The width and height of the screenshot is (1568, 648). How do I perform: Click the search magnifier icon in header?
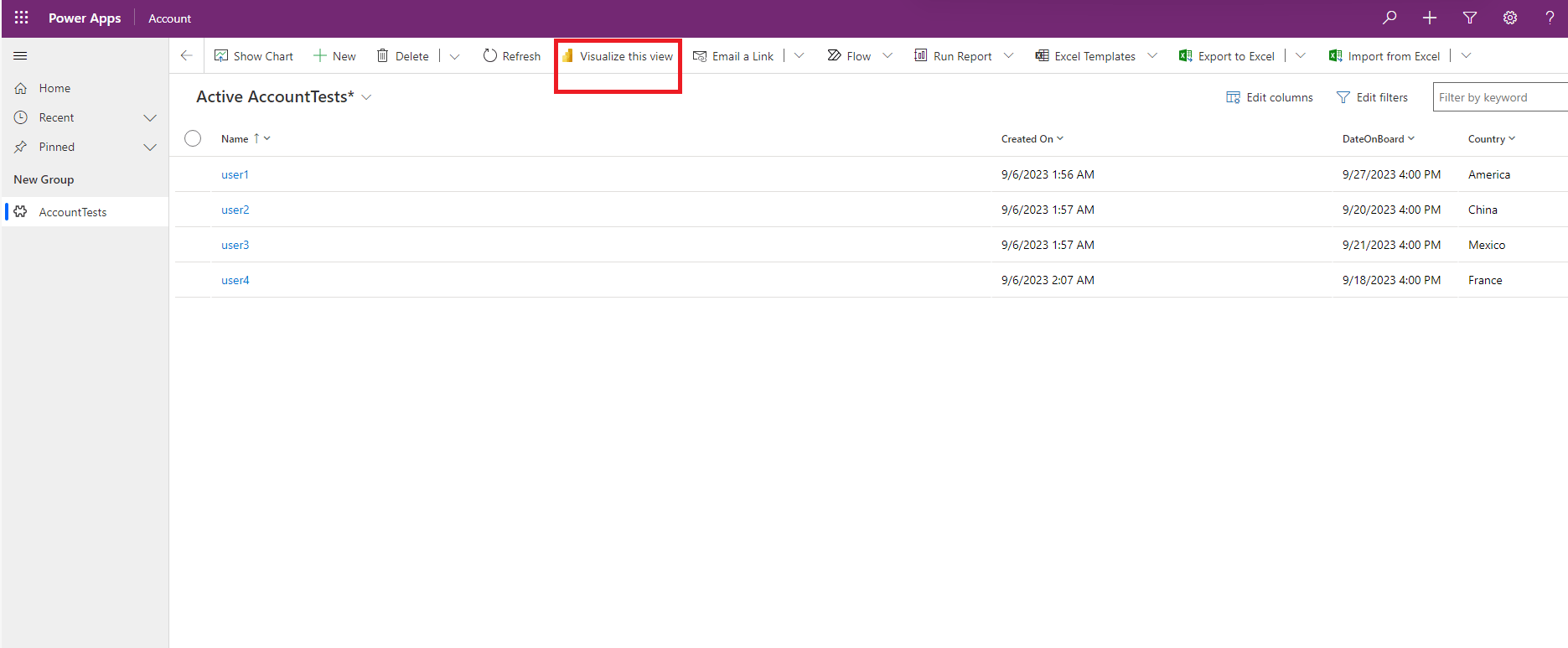point(1389,18)
